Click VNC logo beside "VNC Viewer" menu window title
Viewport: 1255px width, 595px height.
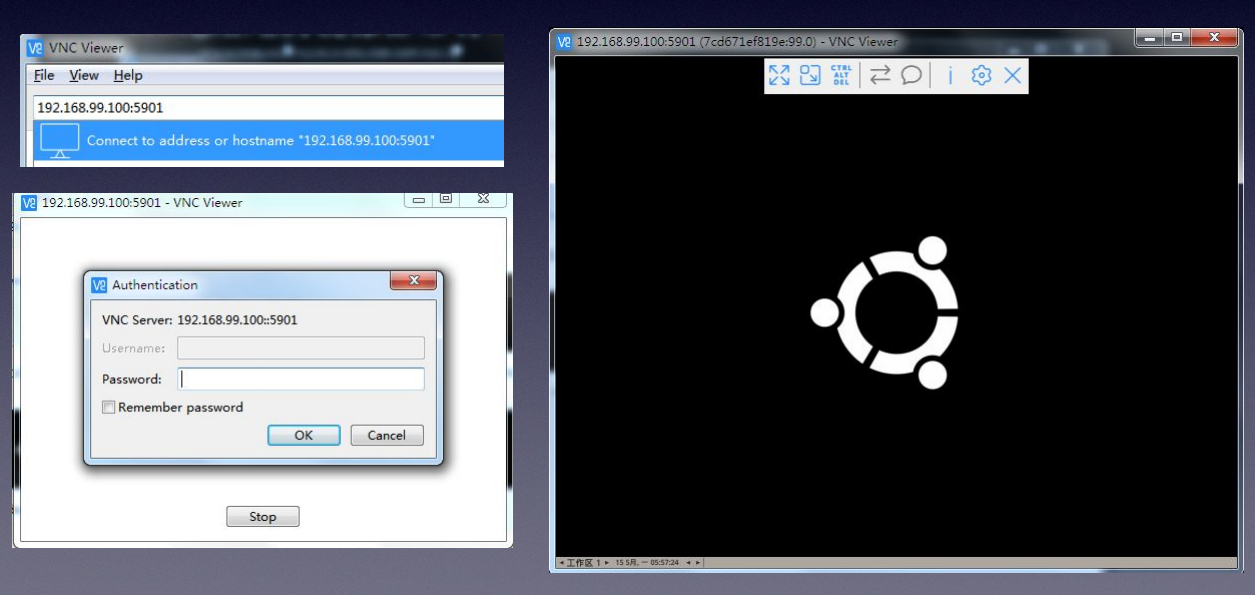36,48
